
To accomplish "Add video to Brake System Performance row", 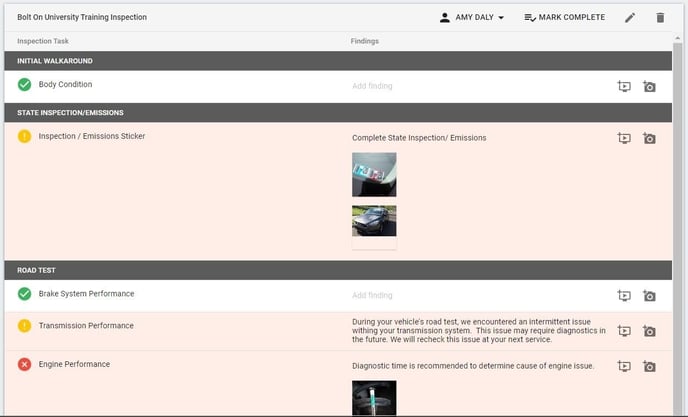I will tap(624, 295).
